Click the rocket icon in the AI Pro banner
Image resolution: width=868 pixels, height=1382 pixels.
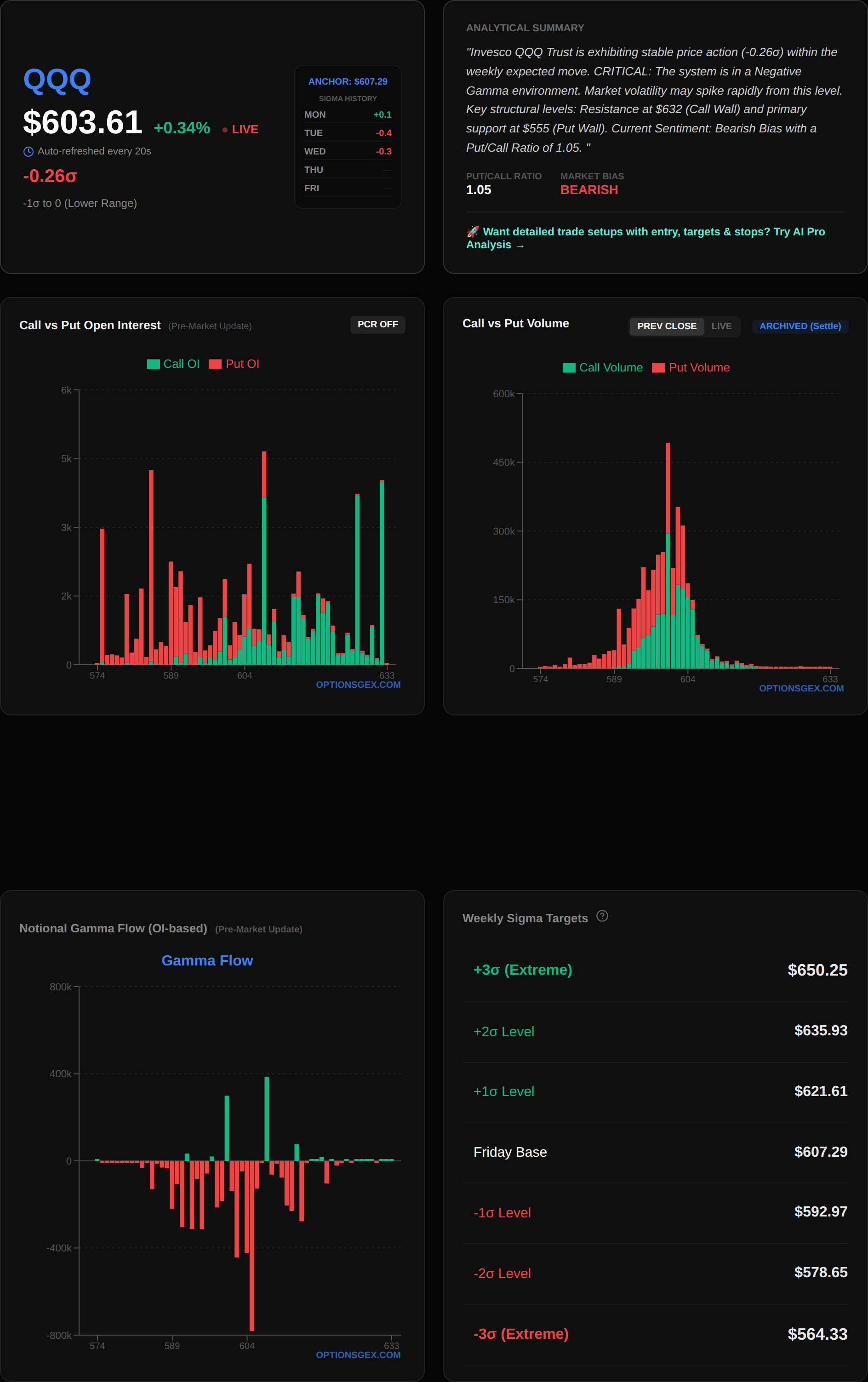473,231
